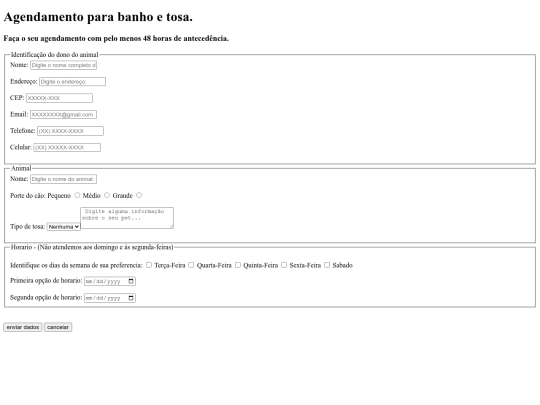Select the Grande dog size radio button

pos(139,195)
